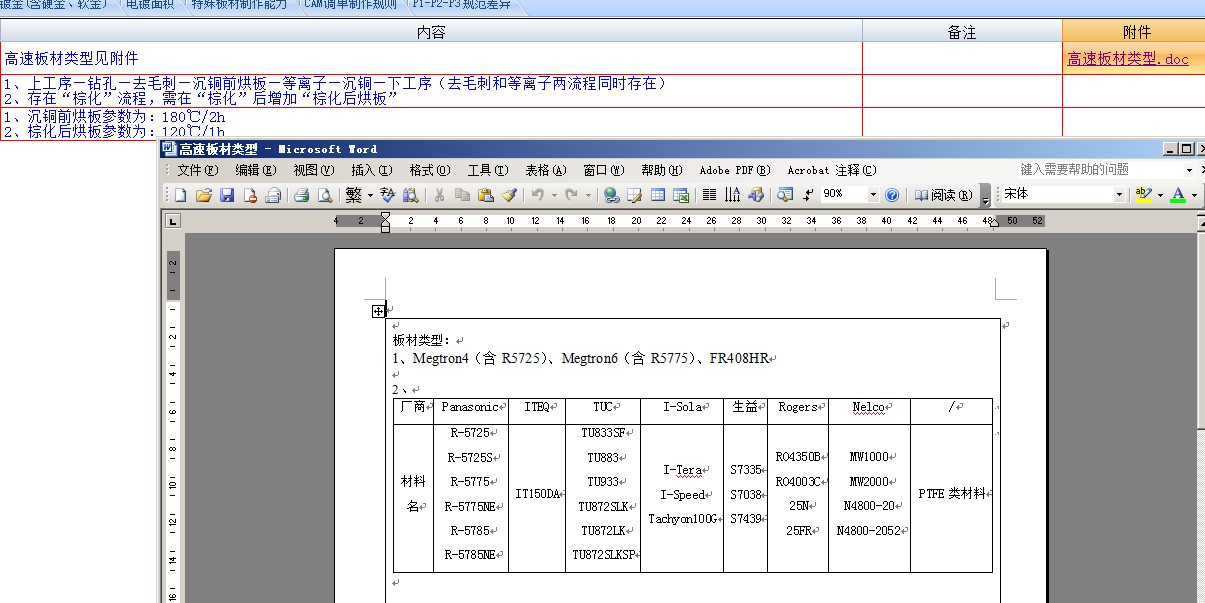The image size is (1205, 603).
Task: Open the 视图(V) menu
Action: pyautogui.click(x=313, y=170)
